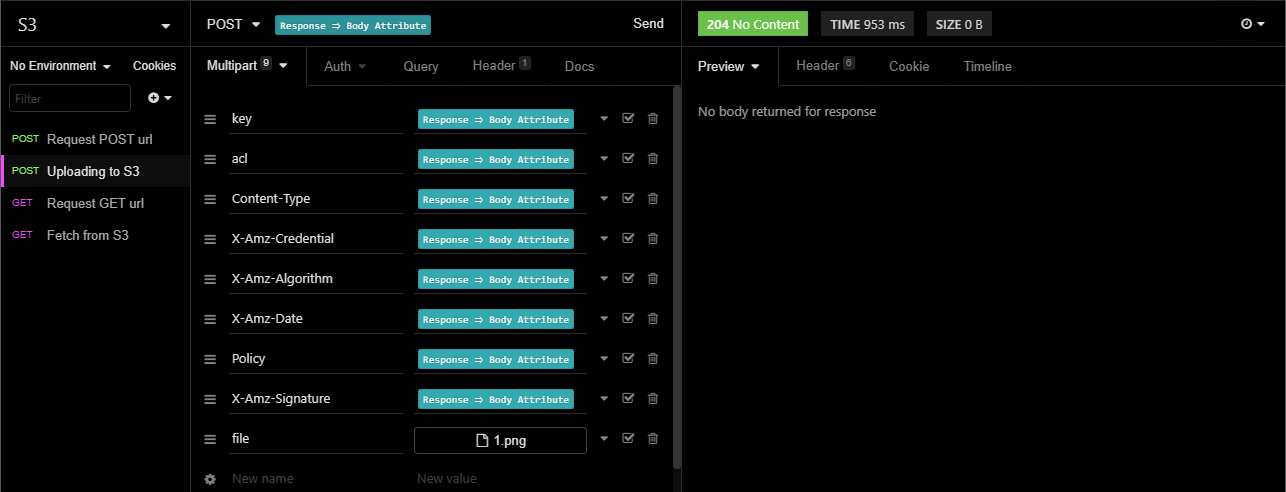Viewport: 1286px width, 492px height.
Task: Send the request
Action: 649,24
